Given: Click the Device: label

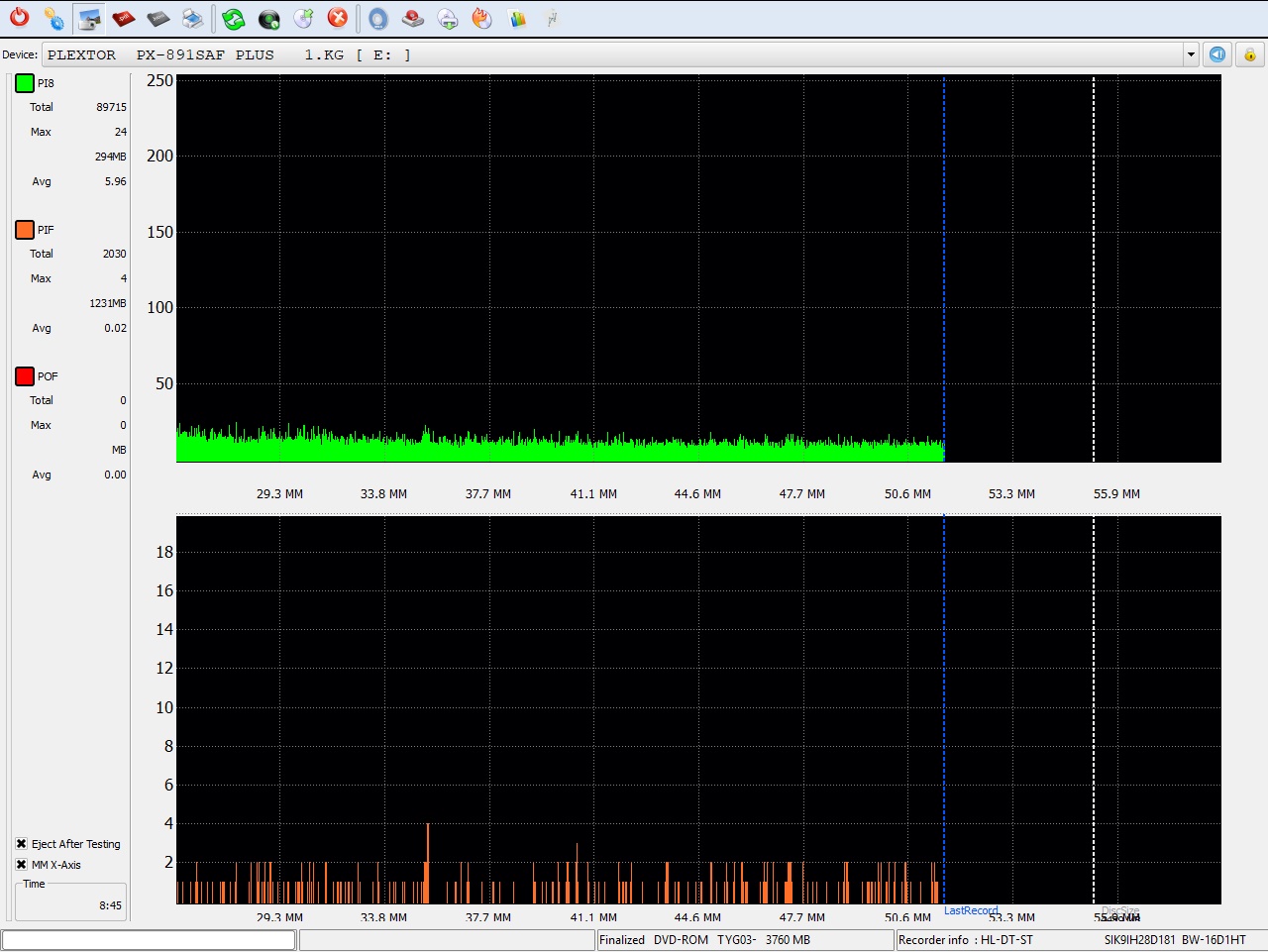Looking at the screenshot, I should tap(20, 54).
